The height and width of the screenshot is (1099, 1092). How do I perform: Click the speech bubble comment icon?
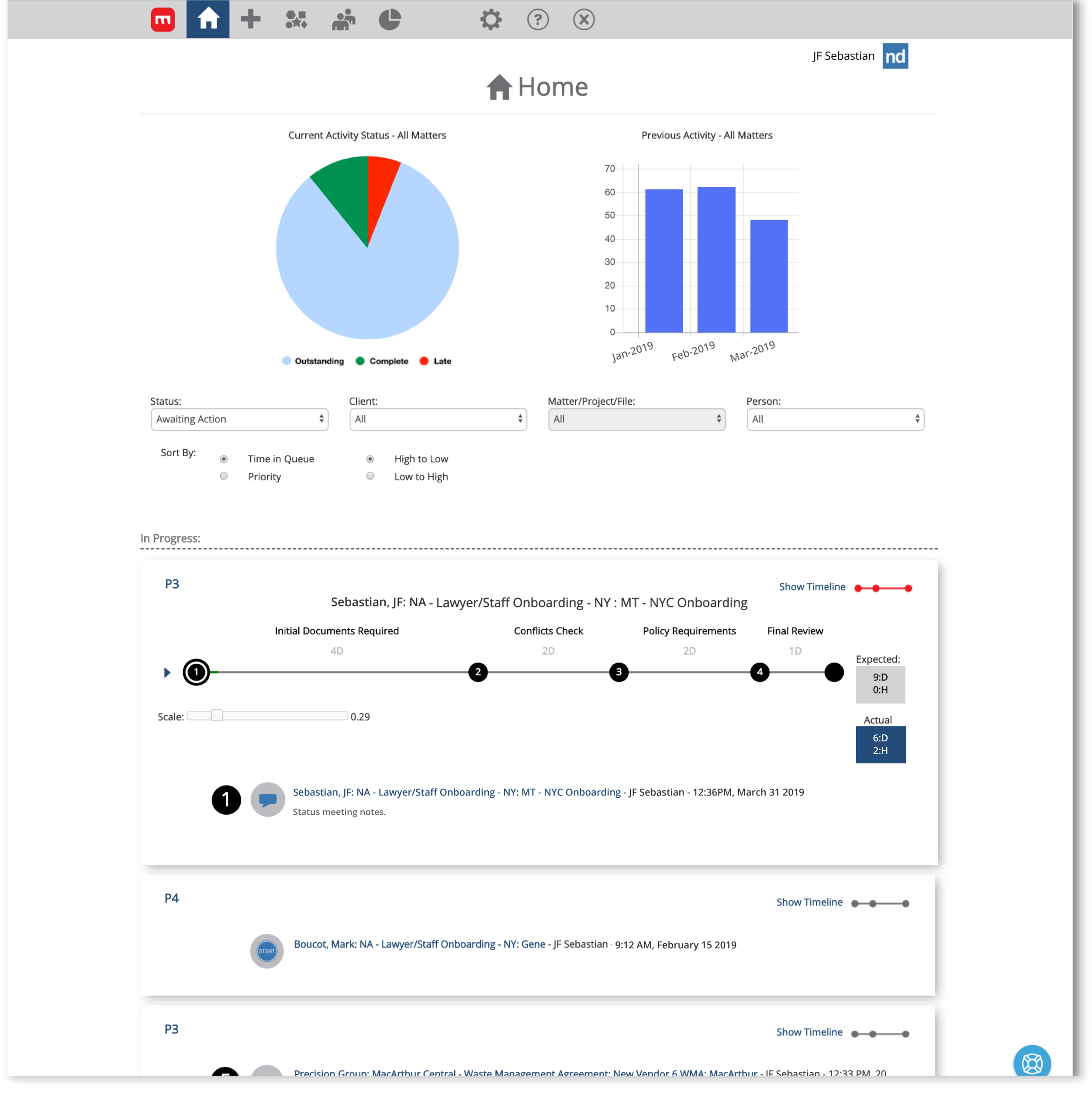tap(267, 799)
